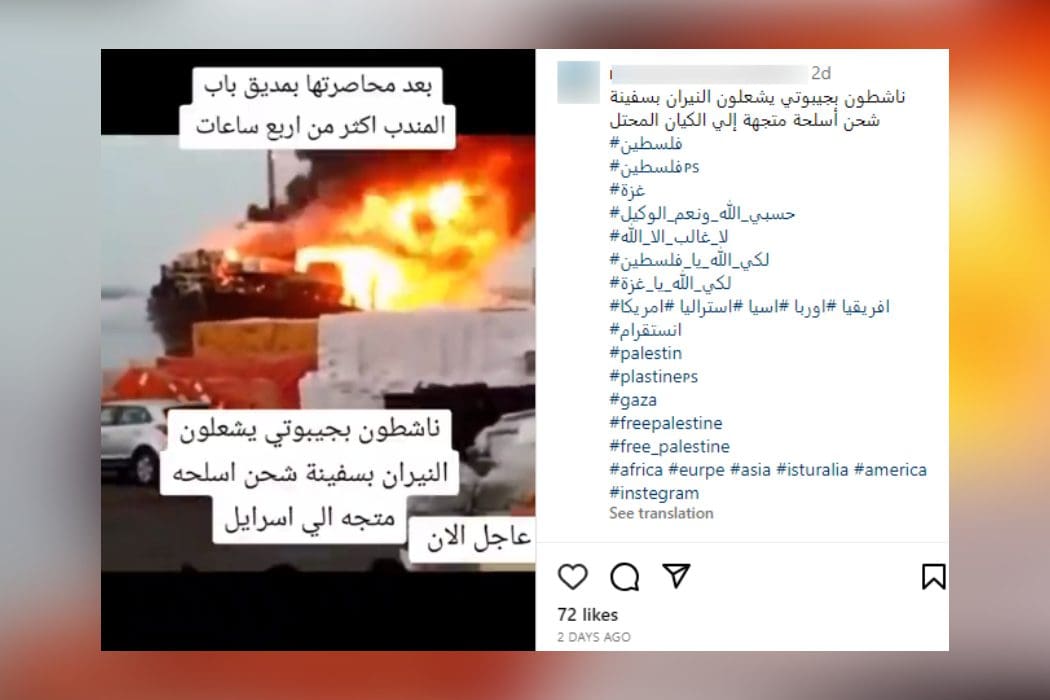Like the post with heart icon
This screenshot has height=700, width=1050.
point(573,577)
